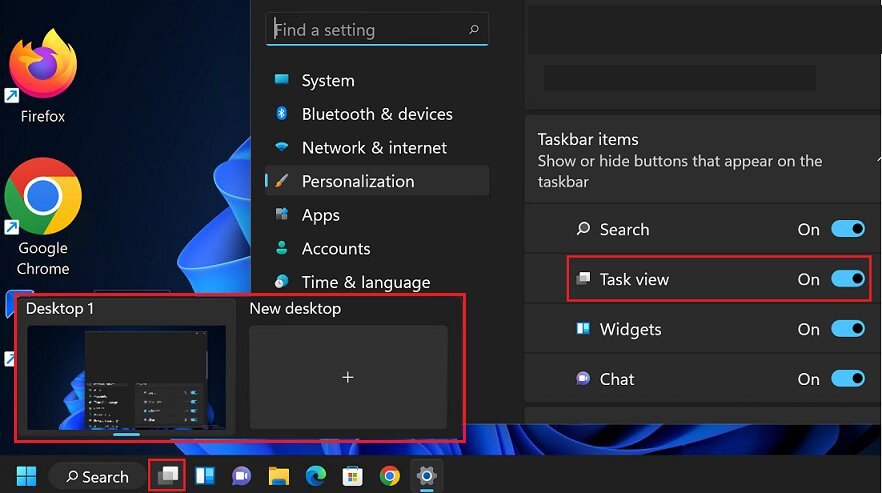Collapse the Taskbar items section
This screenshot has width=882, height=493.
click(876, 160)
